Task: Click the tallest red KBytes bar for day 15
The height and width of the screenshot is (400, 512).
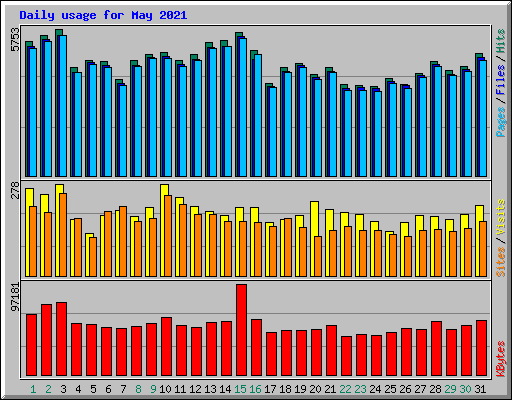Action: click(x=242, y=330)
